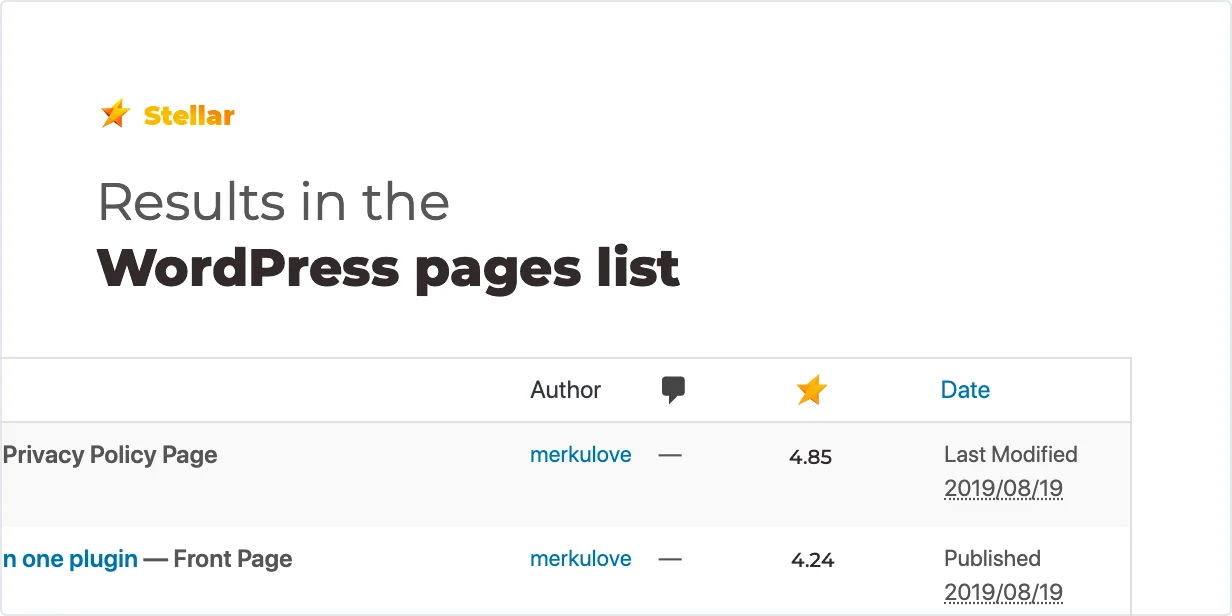Click the 'WordPress pages list' heading
The image size is (1232, 616).
coord(388,267)
